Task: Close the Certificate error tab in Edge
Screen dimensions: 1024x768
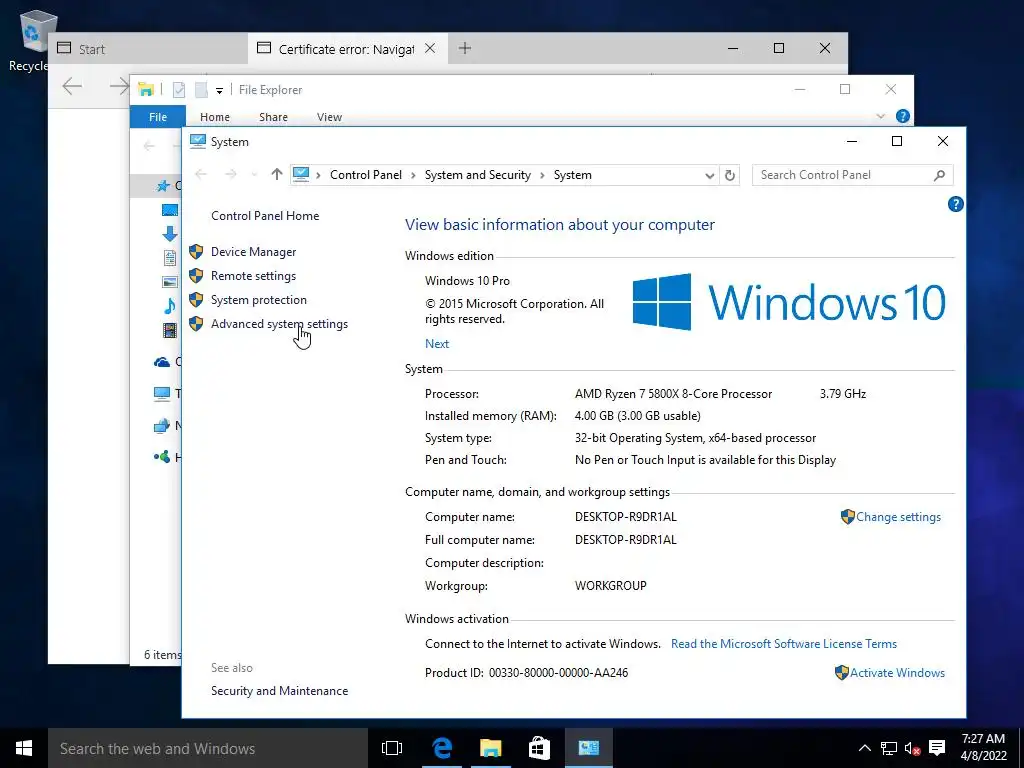Action: [430, 48]
